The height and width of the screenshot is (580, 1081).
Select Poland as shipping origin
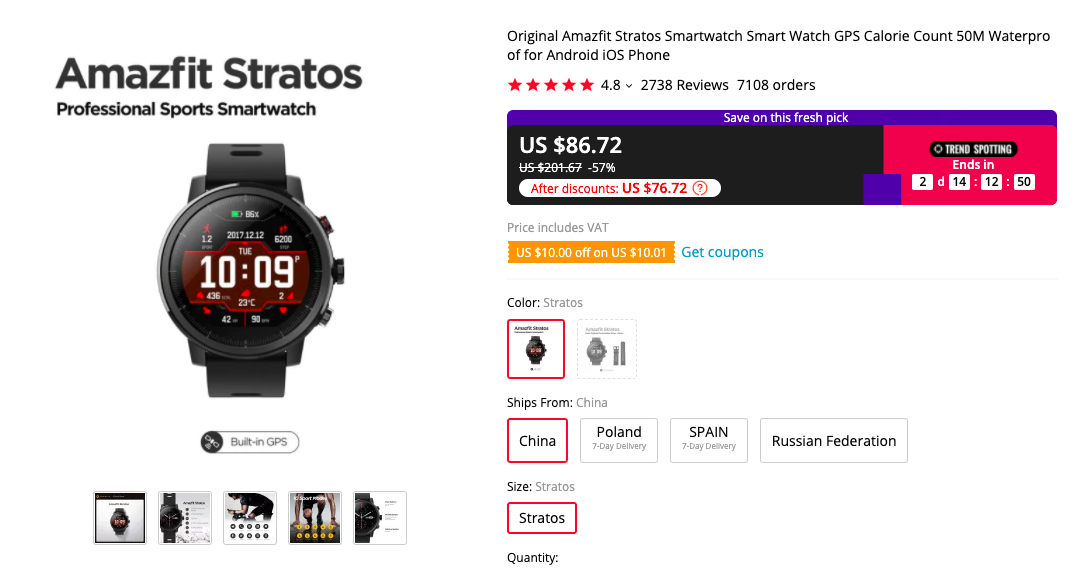pyautogui.click(x=618, y=440)
